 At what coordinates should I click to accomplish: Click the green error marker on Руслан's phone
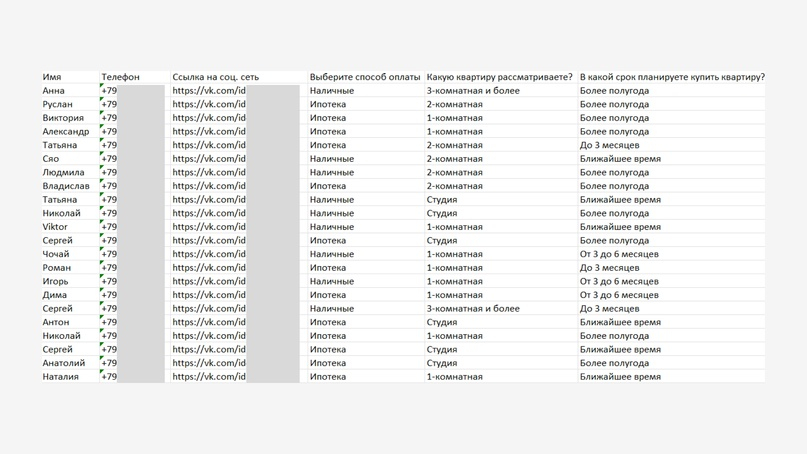(102, 100)
